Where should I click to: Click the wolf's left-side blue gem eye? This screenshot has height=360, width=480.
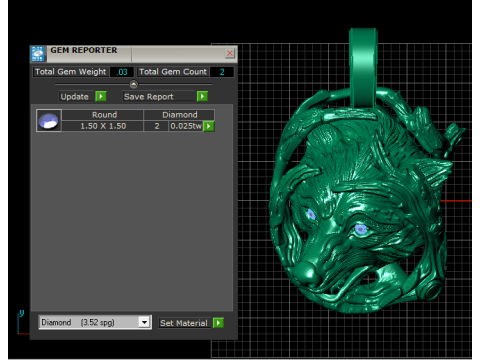coord(311,214)
